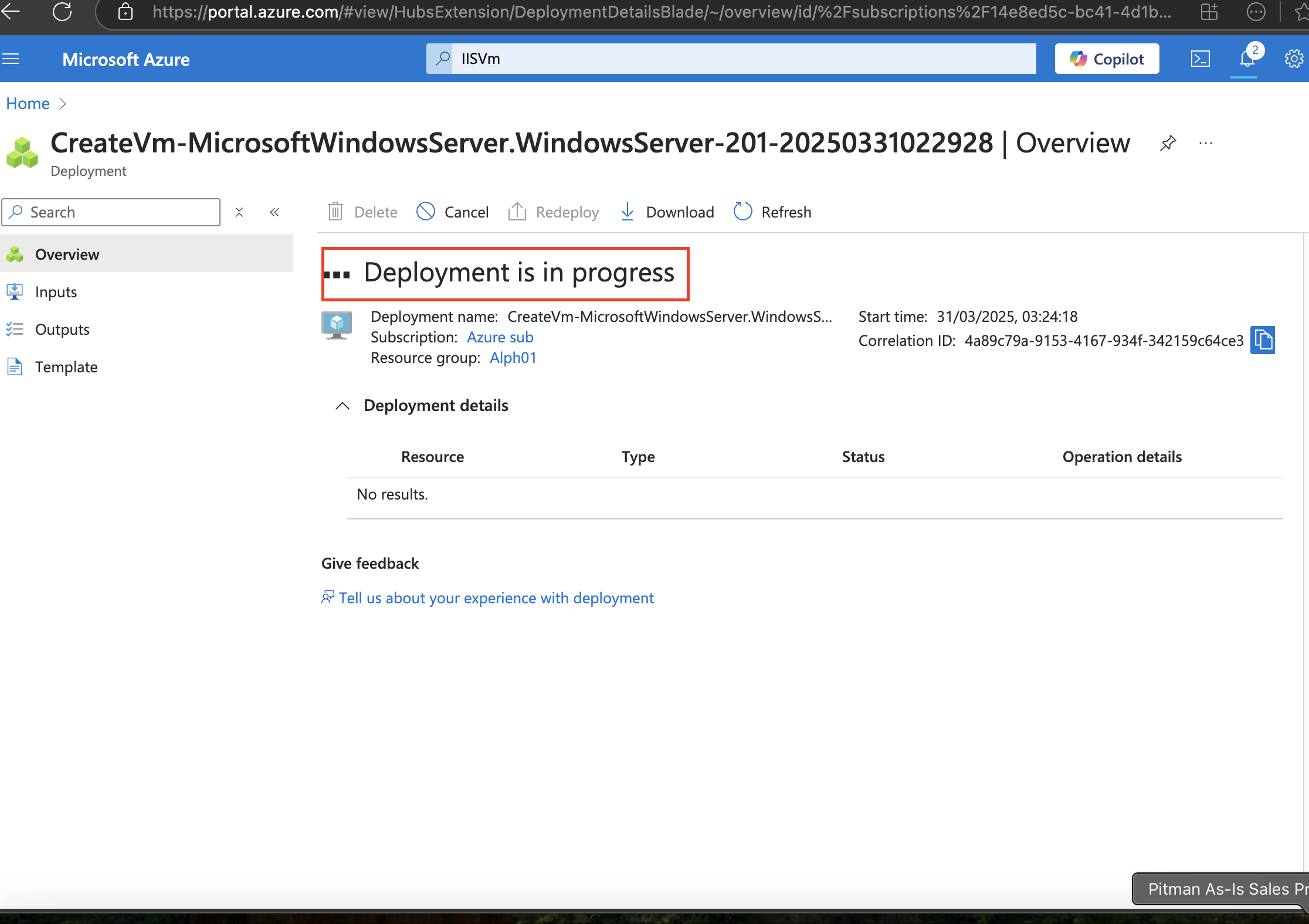Viewport: 1309px width, 924px height.
Task: Click the Delete deployment button
Action: (x=362, y=212)
